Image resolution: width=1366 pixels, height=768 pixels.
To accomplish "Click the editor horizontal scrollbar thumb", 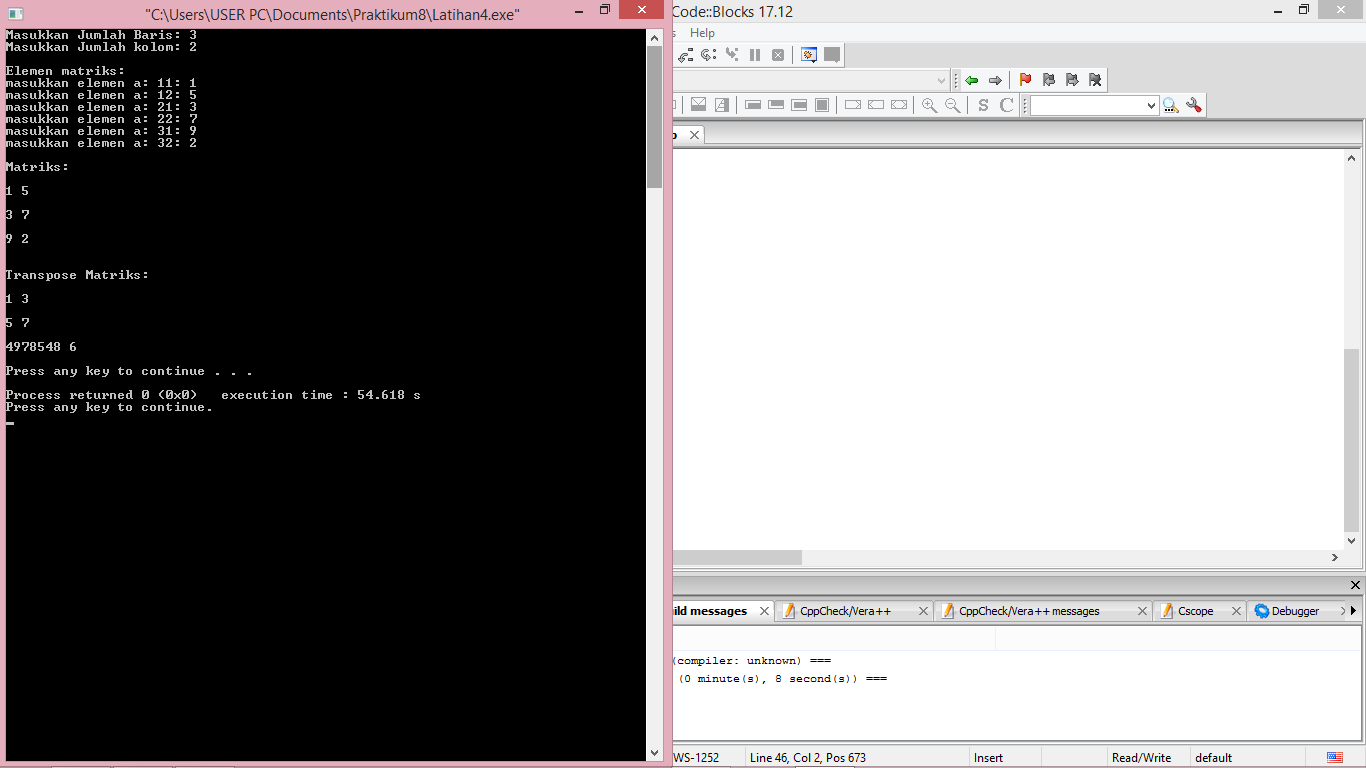I will click(737, 557).
